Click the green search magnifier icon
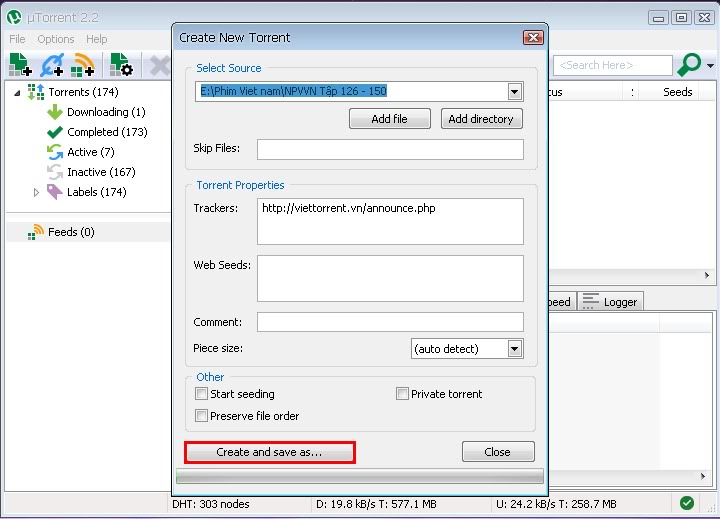720x519 pixels. tap(689, 65)
